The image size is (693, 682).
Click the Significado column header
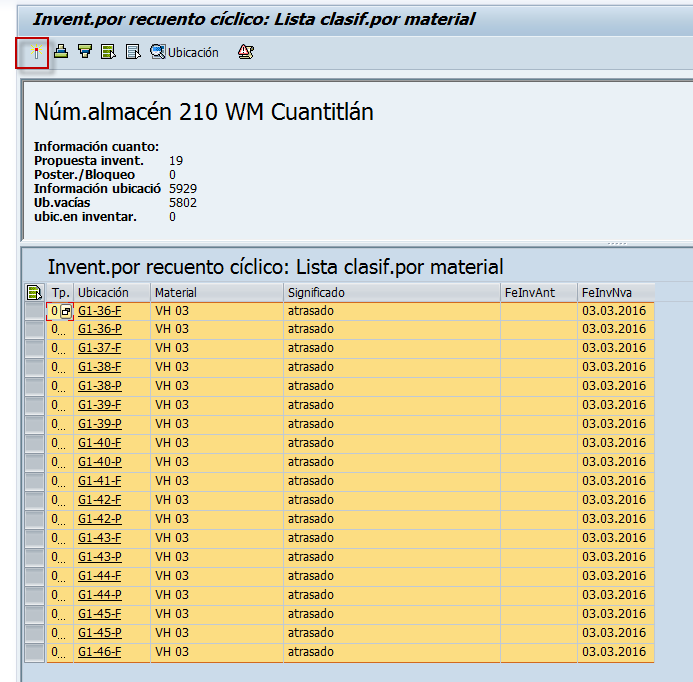(x=391, y=292)
